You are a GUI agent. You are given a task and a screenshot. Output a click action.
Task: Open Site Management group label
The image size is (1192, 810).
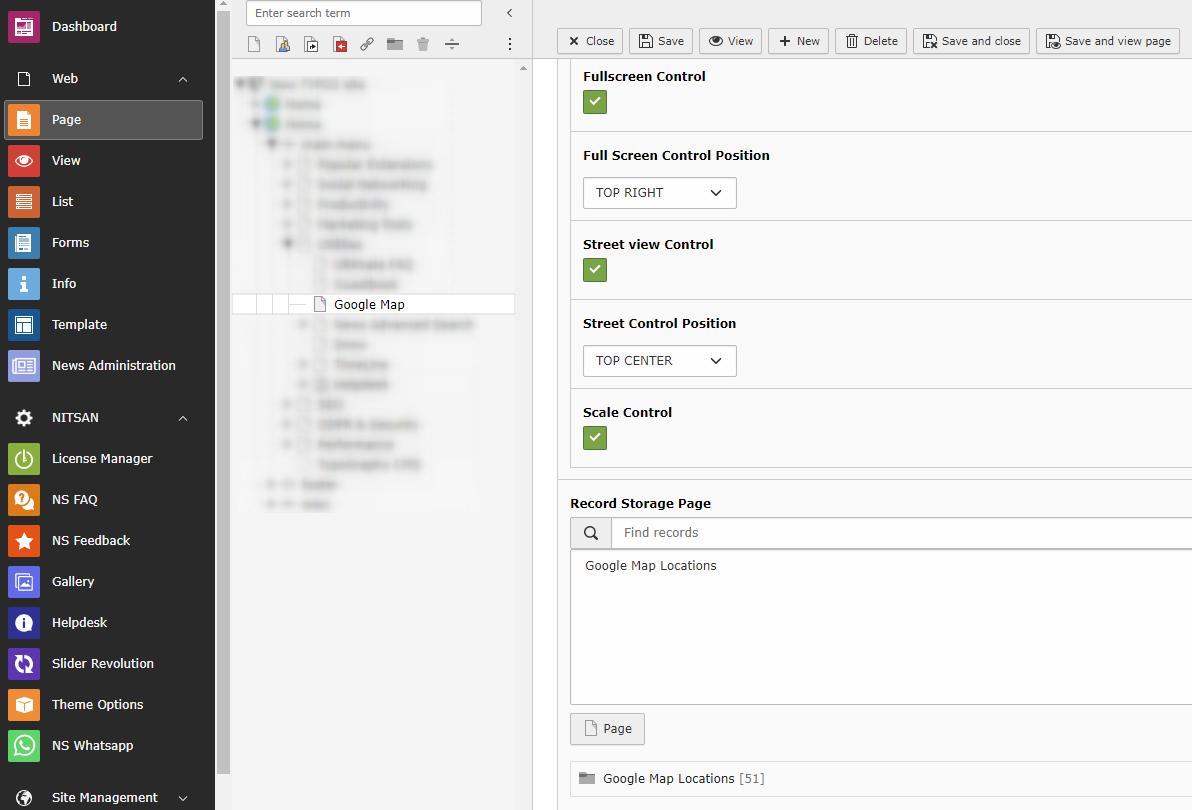pyautogui.click(x=105, y=798)
